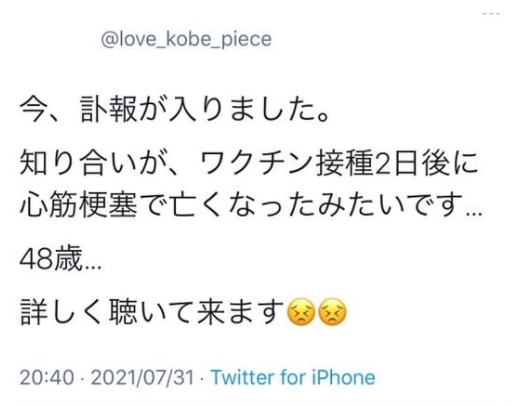Open the Twitter for iPhone source link
The image size is (531, 406).
[x=293, y=378]
